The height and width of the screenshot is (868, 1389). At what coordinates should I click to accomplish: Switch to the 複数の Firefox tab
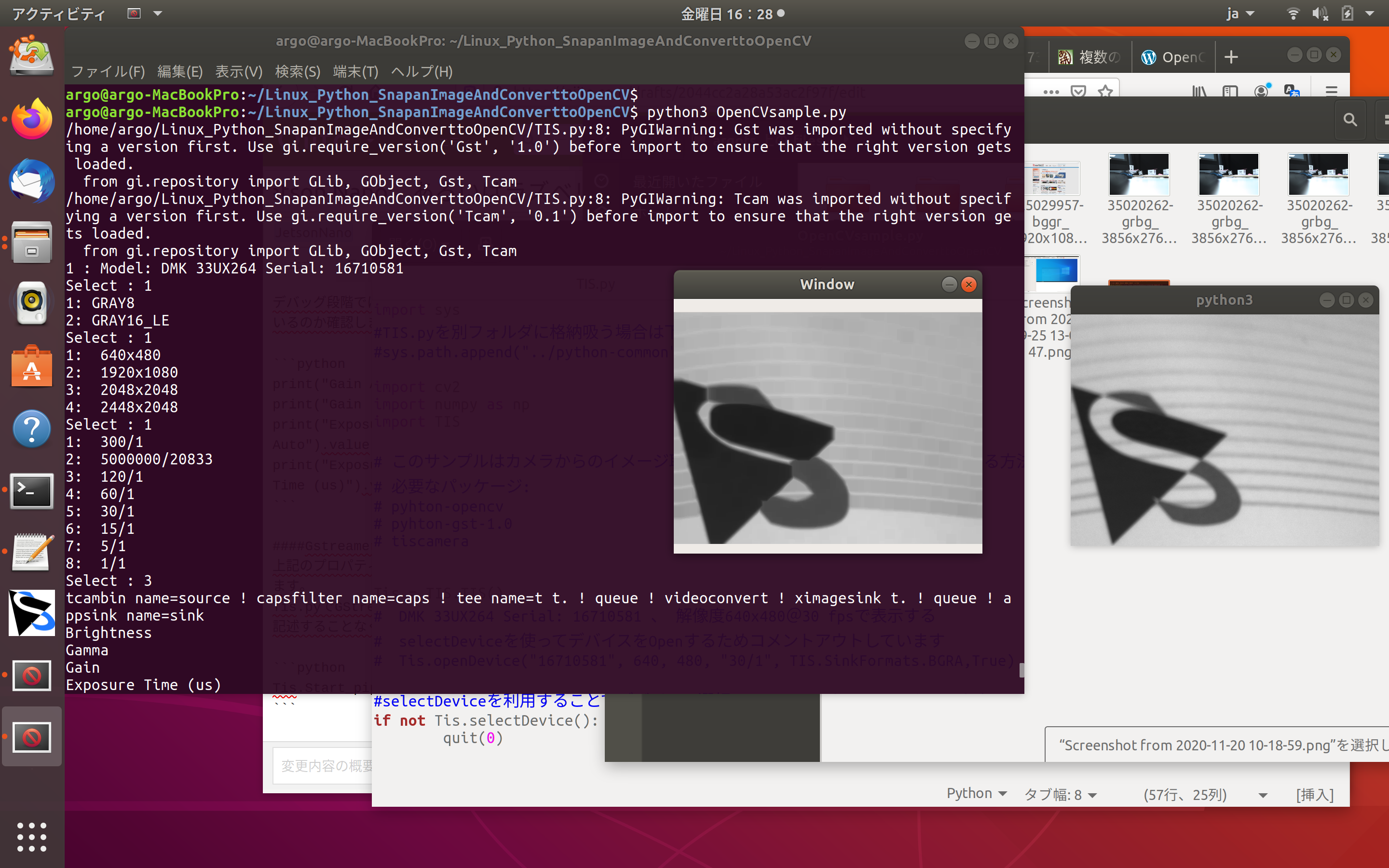point(1089,57)
